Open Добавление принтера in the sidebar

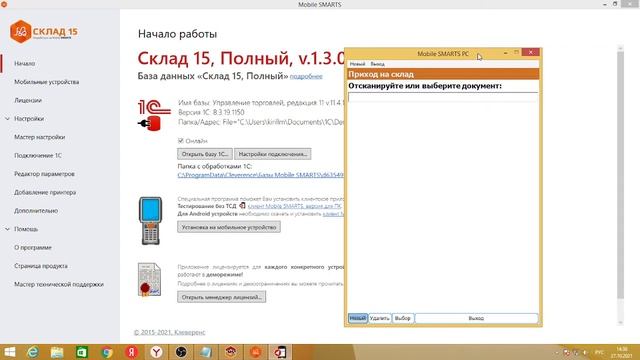coord(45,192)
